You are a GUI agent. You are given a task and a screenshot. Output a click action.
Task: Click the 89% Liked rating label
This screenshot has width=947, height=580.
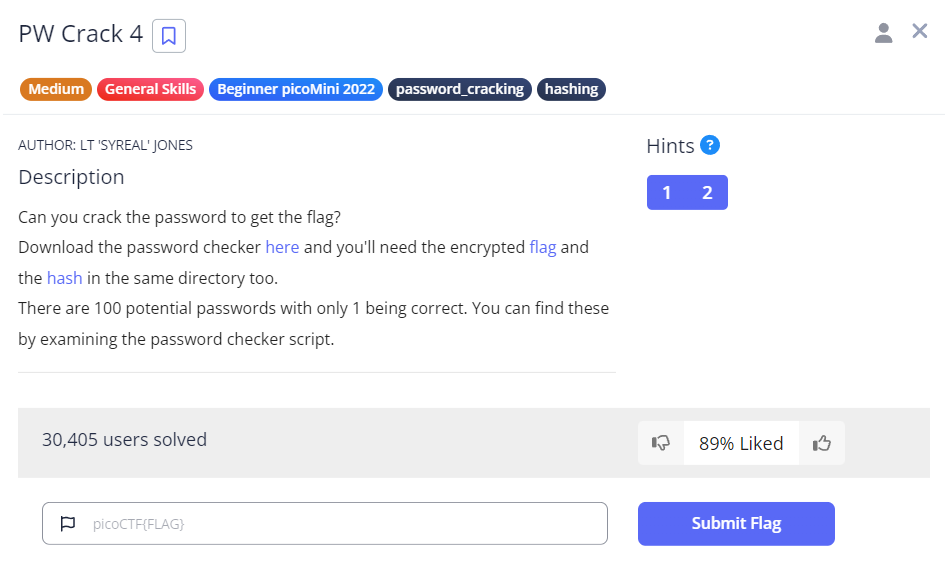(x=741, y=443)
